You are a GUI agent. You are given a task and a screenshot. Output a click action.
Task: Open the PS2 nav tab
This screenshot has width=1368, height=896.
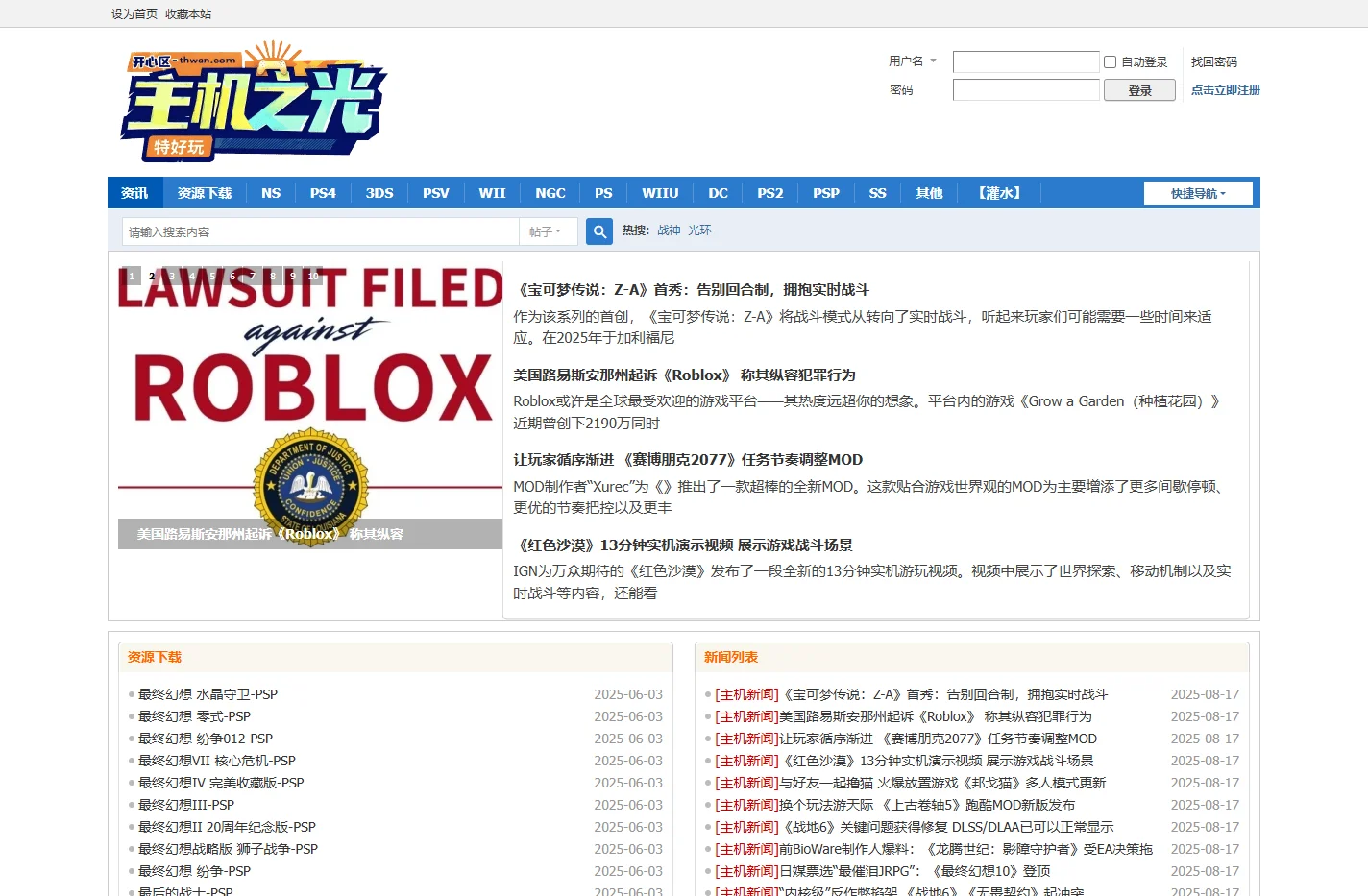click(770, 193)
